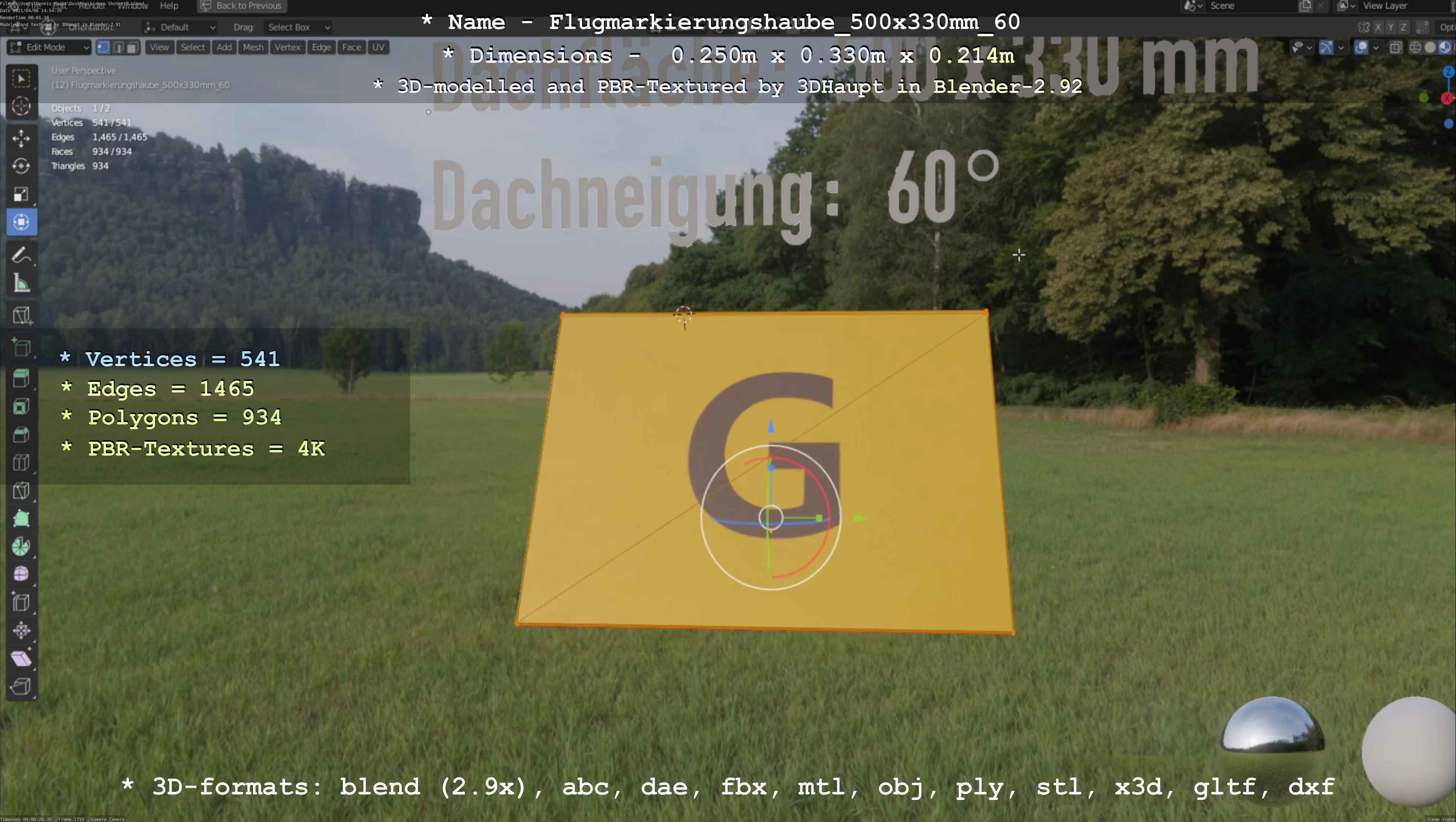
Task: Enable face select mode
Action: 132,47
